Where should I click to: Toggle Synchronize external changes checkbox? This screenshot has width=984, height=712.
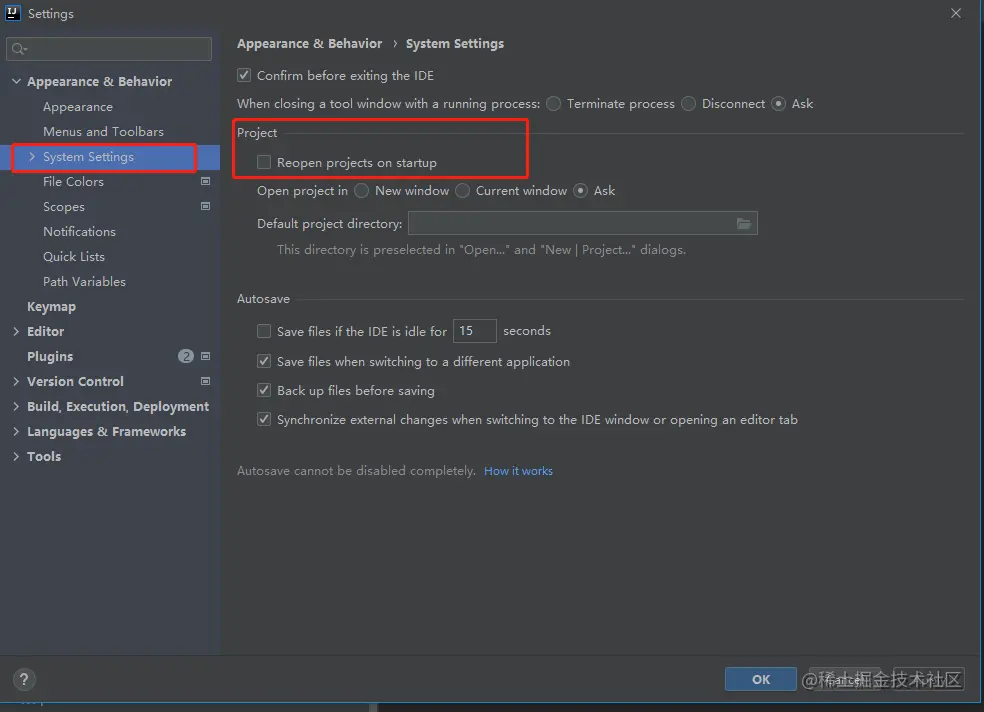point(264,419)
